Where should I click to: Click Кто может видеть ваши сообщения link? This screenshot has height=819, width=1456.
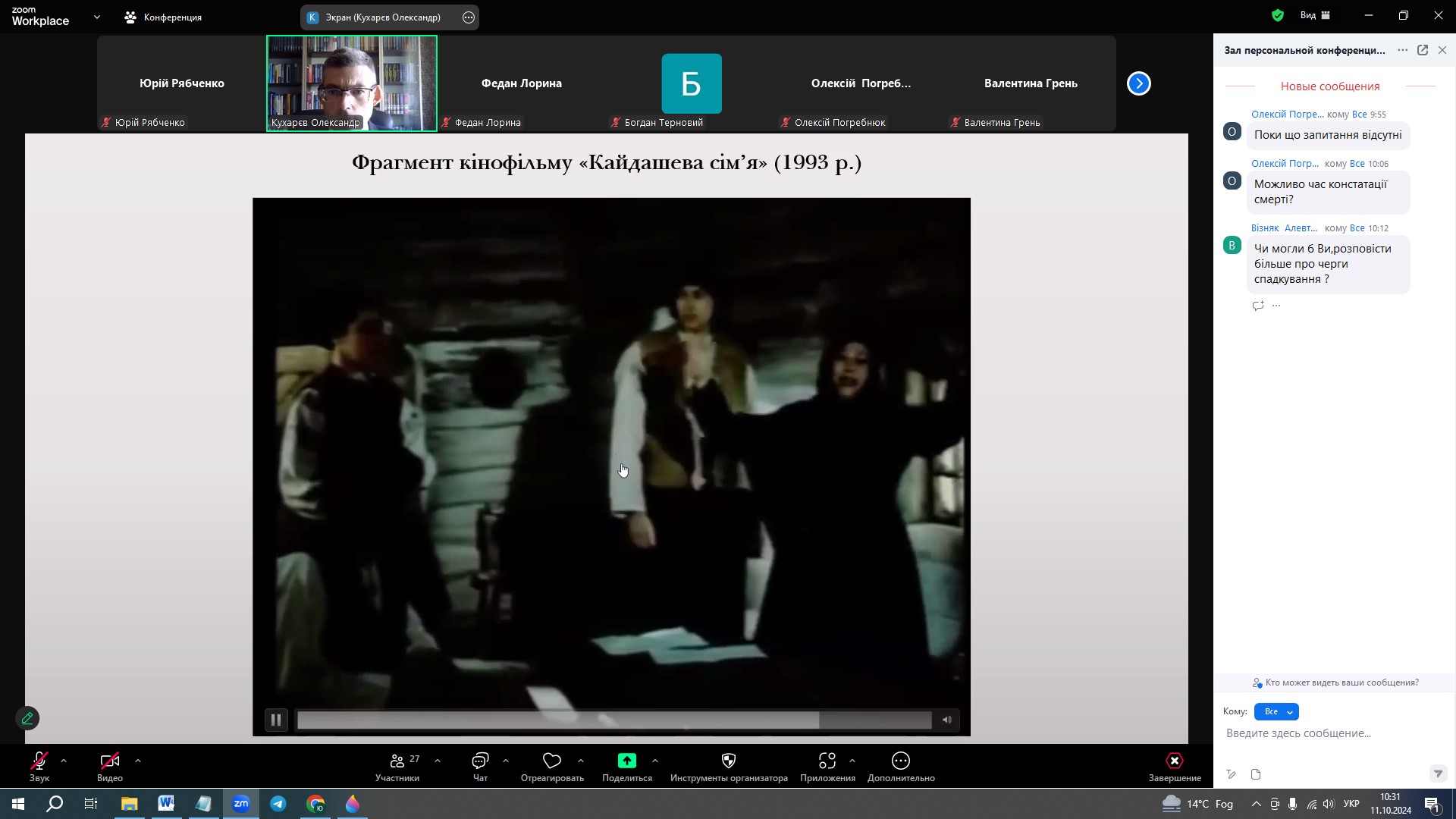1336,682
